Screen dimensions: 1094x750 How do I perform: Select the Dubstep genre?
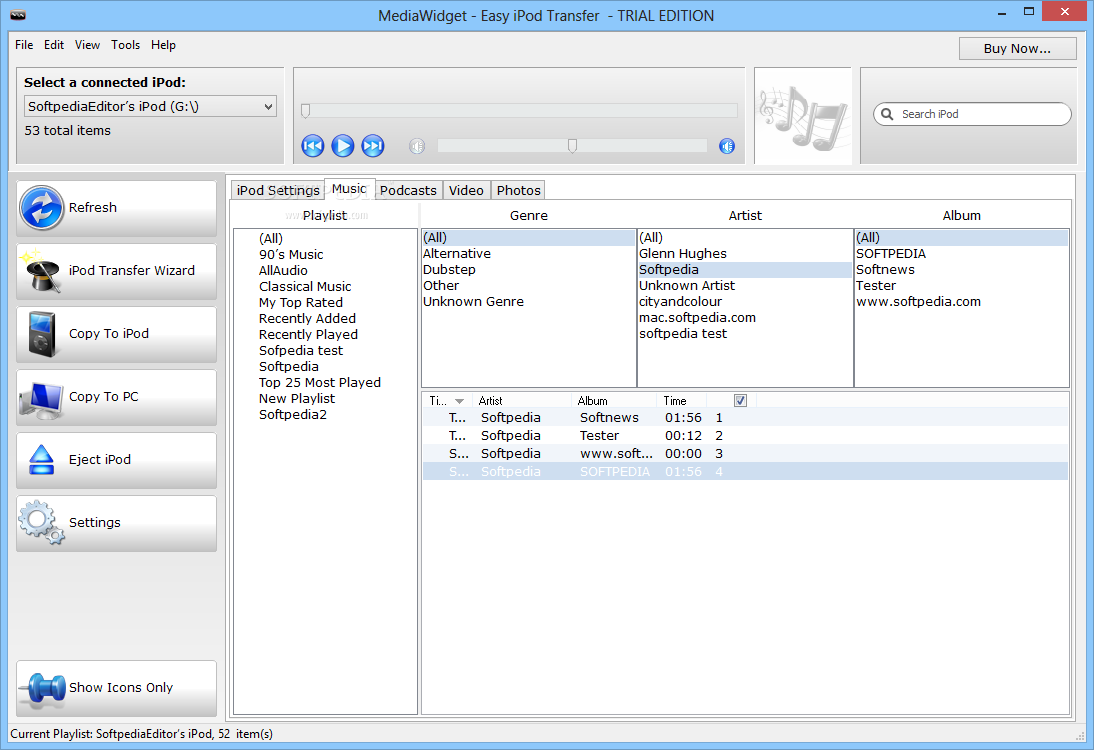point(528,270)
